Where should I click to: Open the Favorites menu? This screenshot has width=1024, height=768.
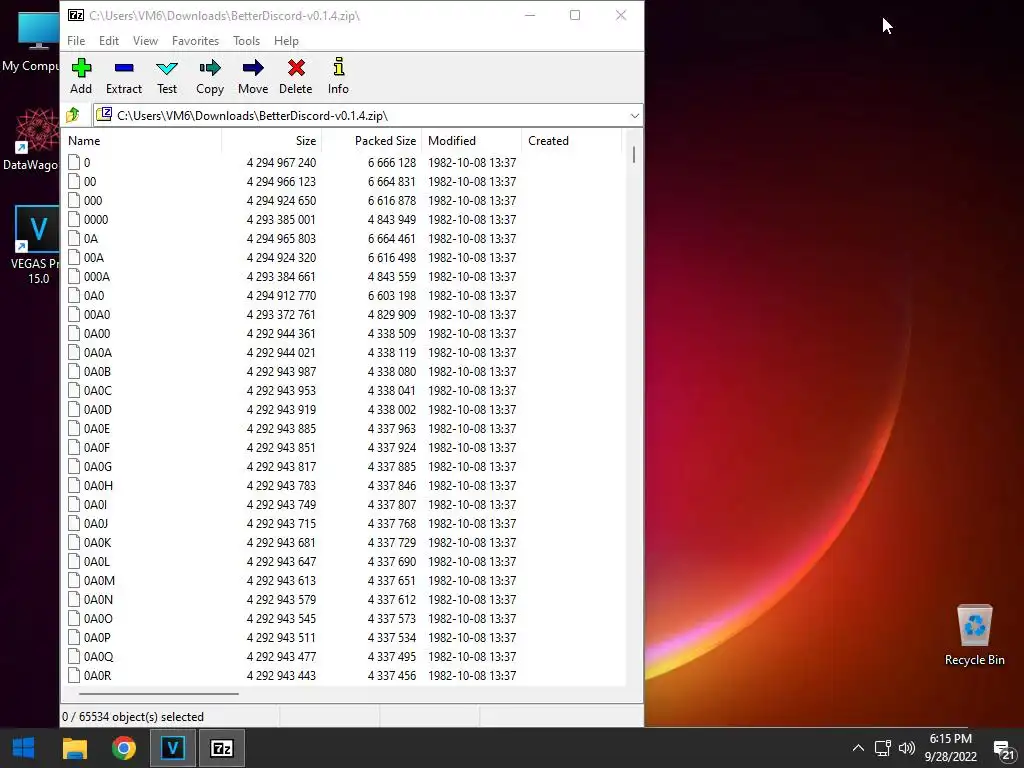(x=195, y=40)
